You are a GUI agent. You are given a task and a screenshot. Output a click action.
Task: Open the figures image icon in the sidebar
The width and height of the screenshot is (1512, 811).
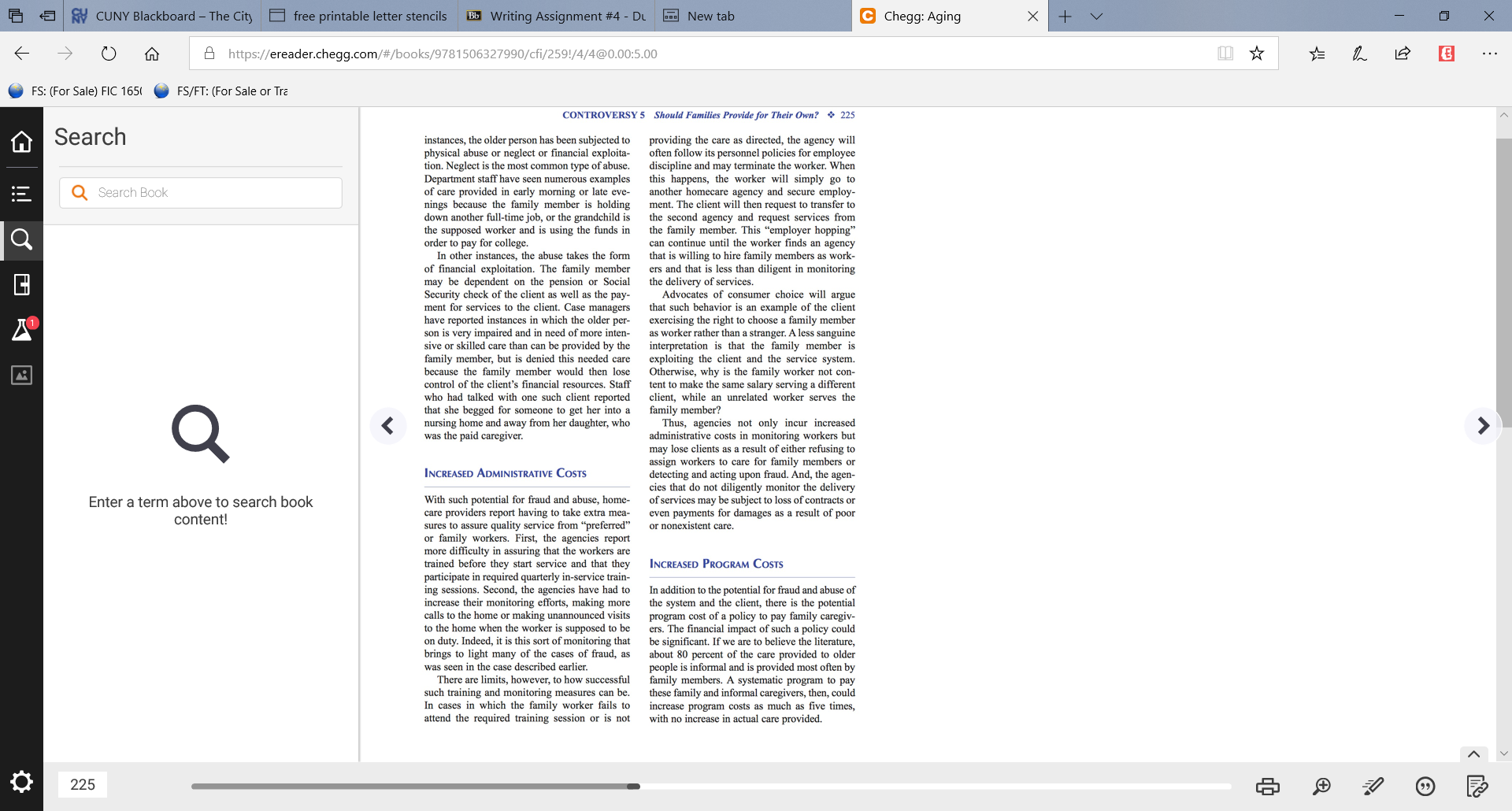point(21,376)
